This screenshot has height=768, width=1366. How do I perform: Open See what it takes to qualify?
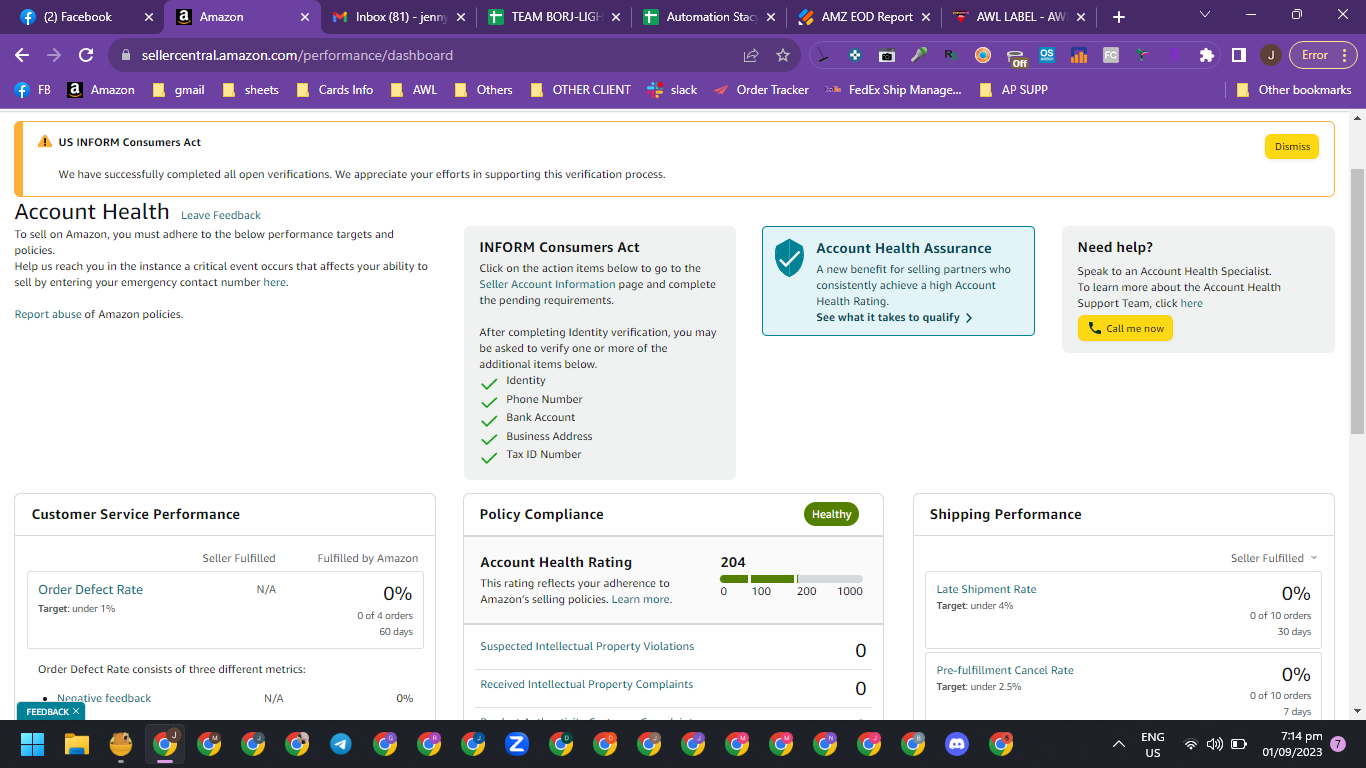[x=894, y=317]
